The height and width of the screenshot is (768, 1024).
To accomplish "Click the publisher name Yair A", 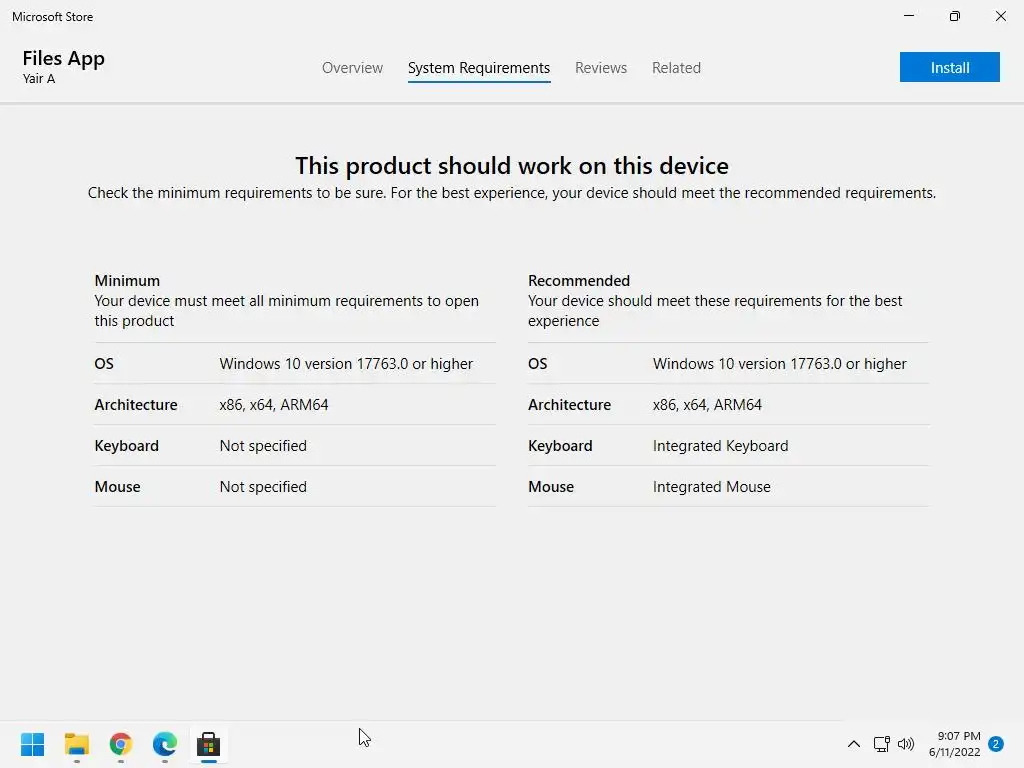I will pyautogui.click(x=39, y=79).
